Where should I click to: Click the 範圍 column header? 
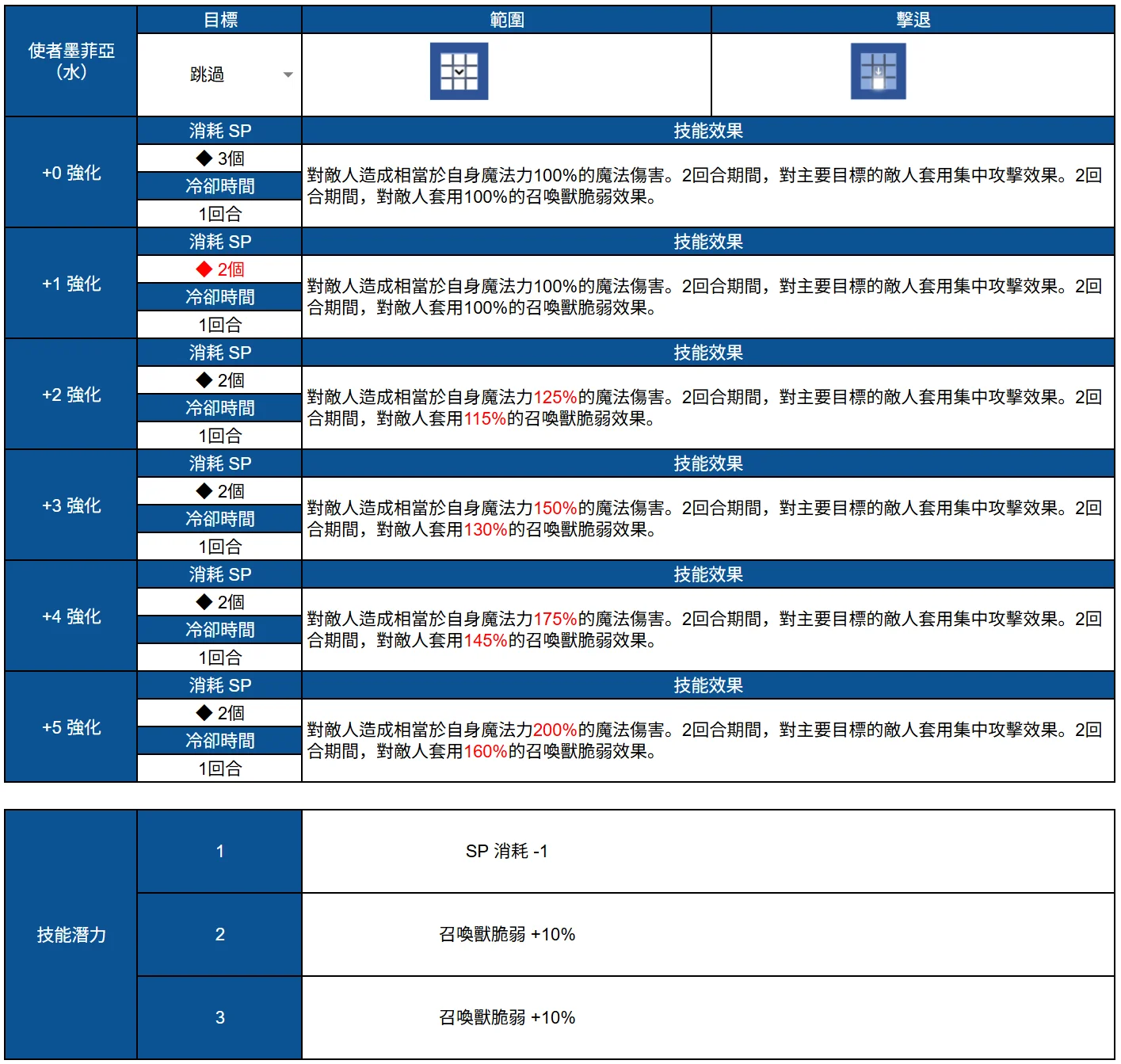coord(506,20)
